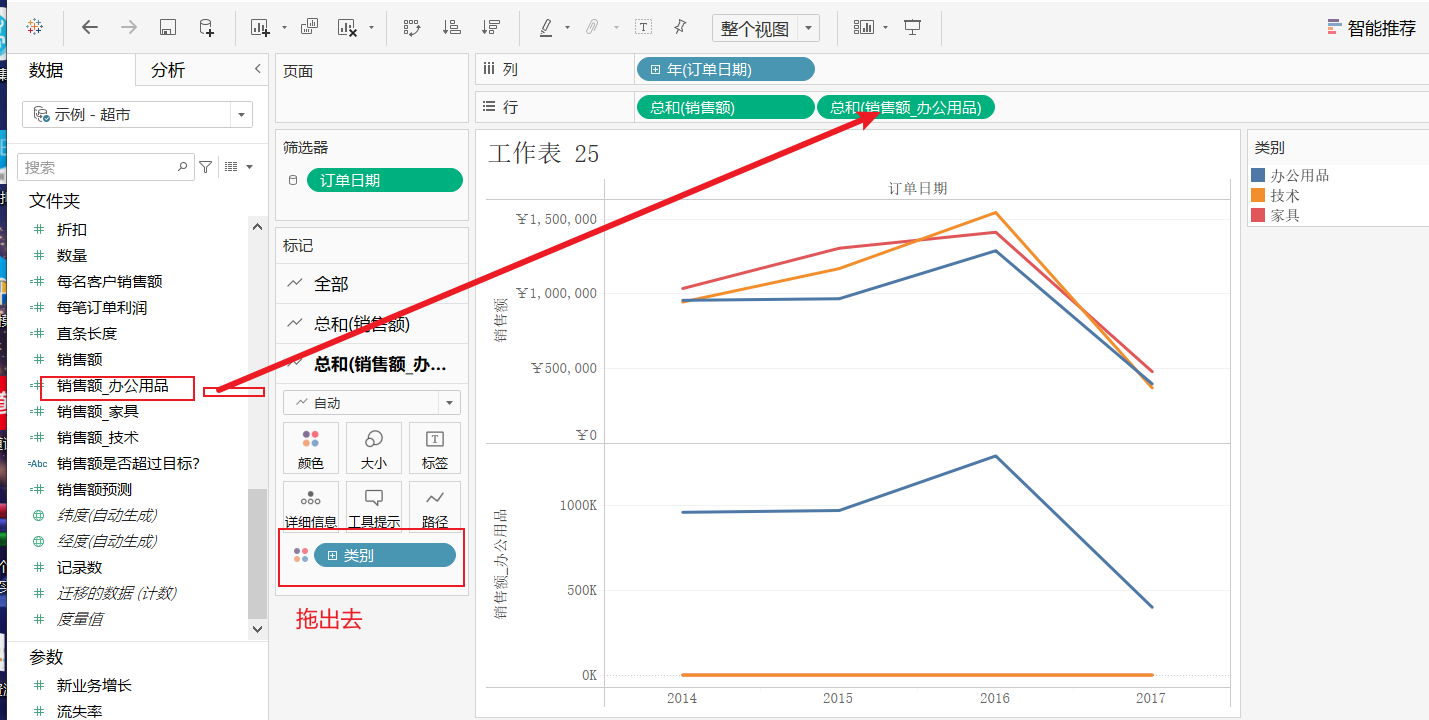The width and height of the screenshot is (1429, 720).
Task: Click the 路径 path marks card
Action: click(435, 507)
